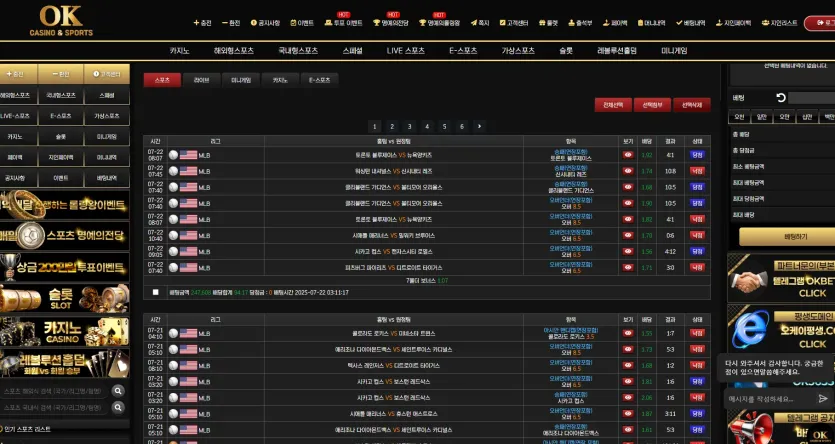Open 스페셜 in main navigation bar
835x444 pixels.
(353, 51)
